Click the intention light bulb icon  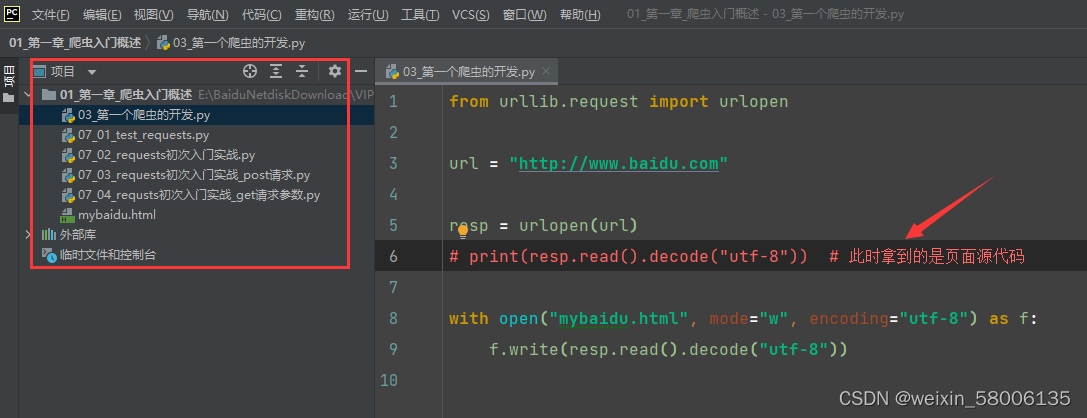tap(463, 232)
